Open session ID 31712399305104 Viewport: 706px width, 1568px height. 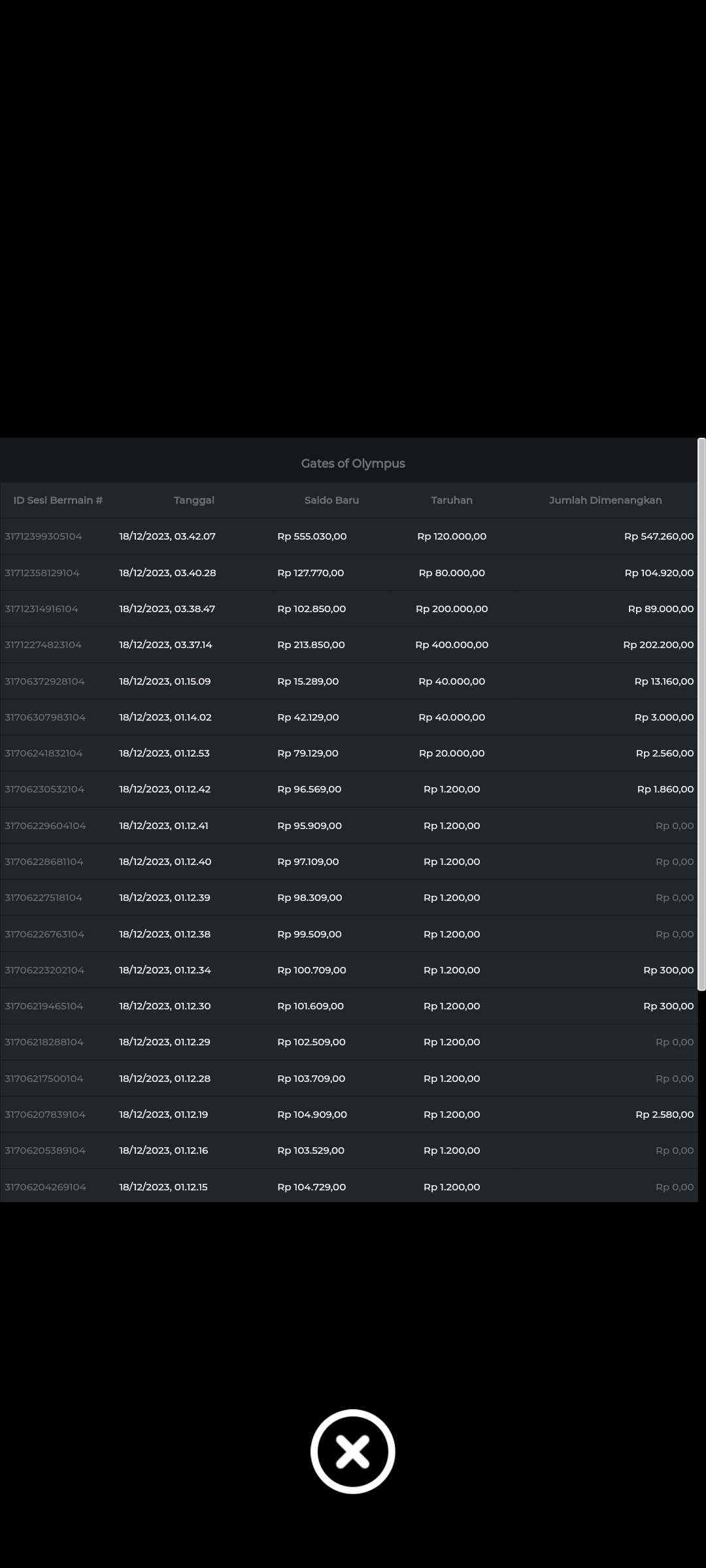pos(44,536)
